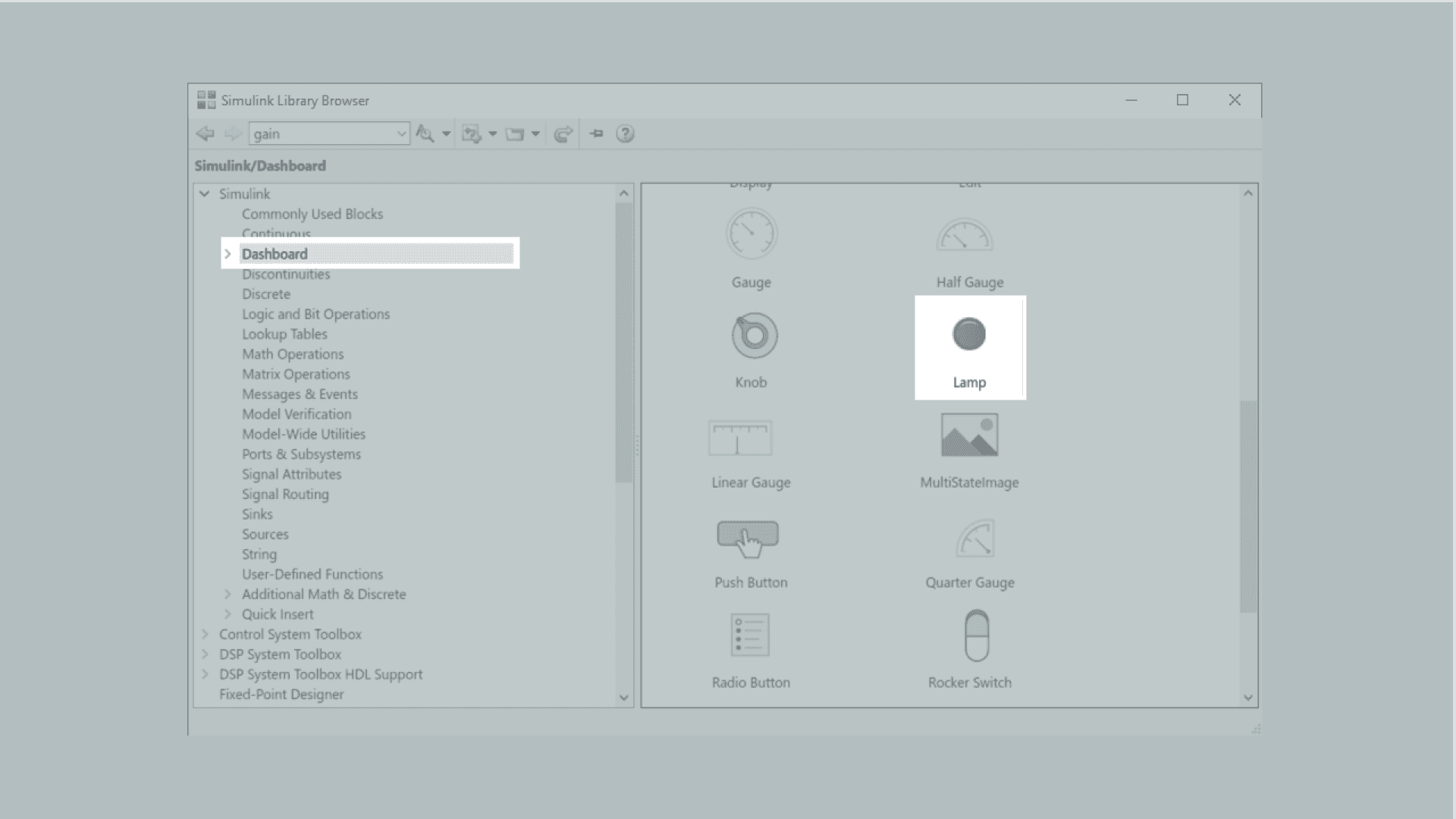This screenshot has height=819, width=1456.
Task: Click the open folder icon
Action: 515,134
